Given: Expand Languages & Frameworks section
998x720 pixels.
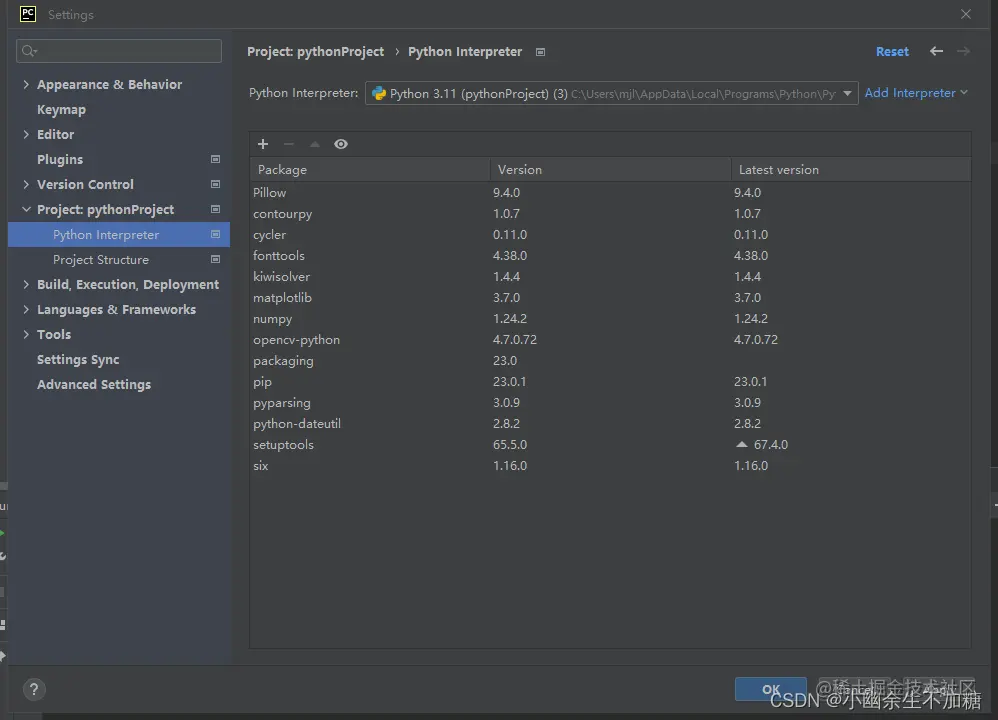Looking at the screenshot, I should tap(26, 309).
